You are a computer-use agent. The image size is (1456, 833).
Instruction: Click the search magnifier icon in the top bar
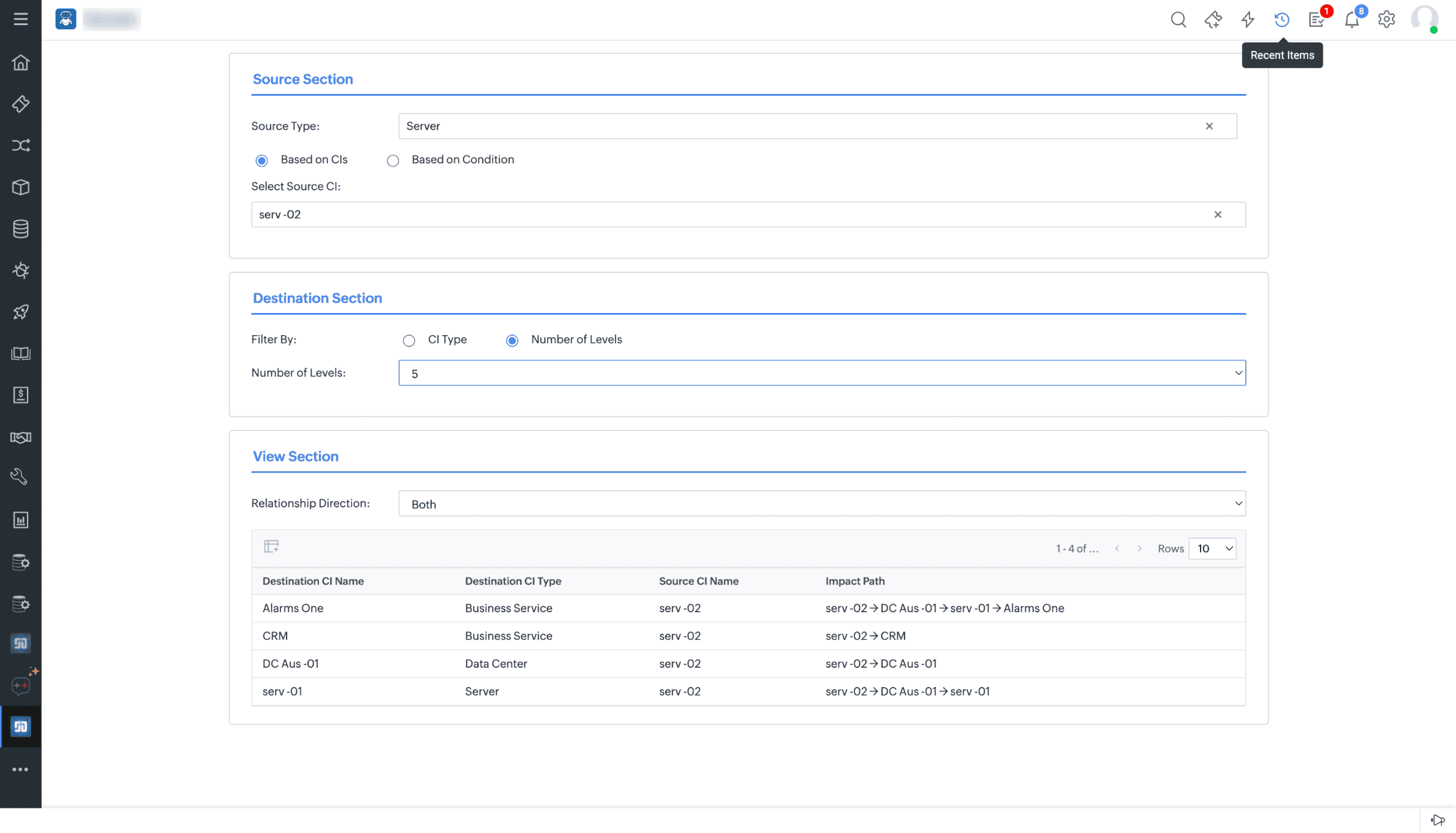point(1178,19)
